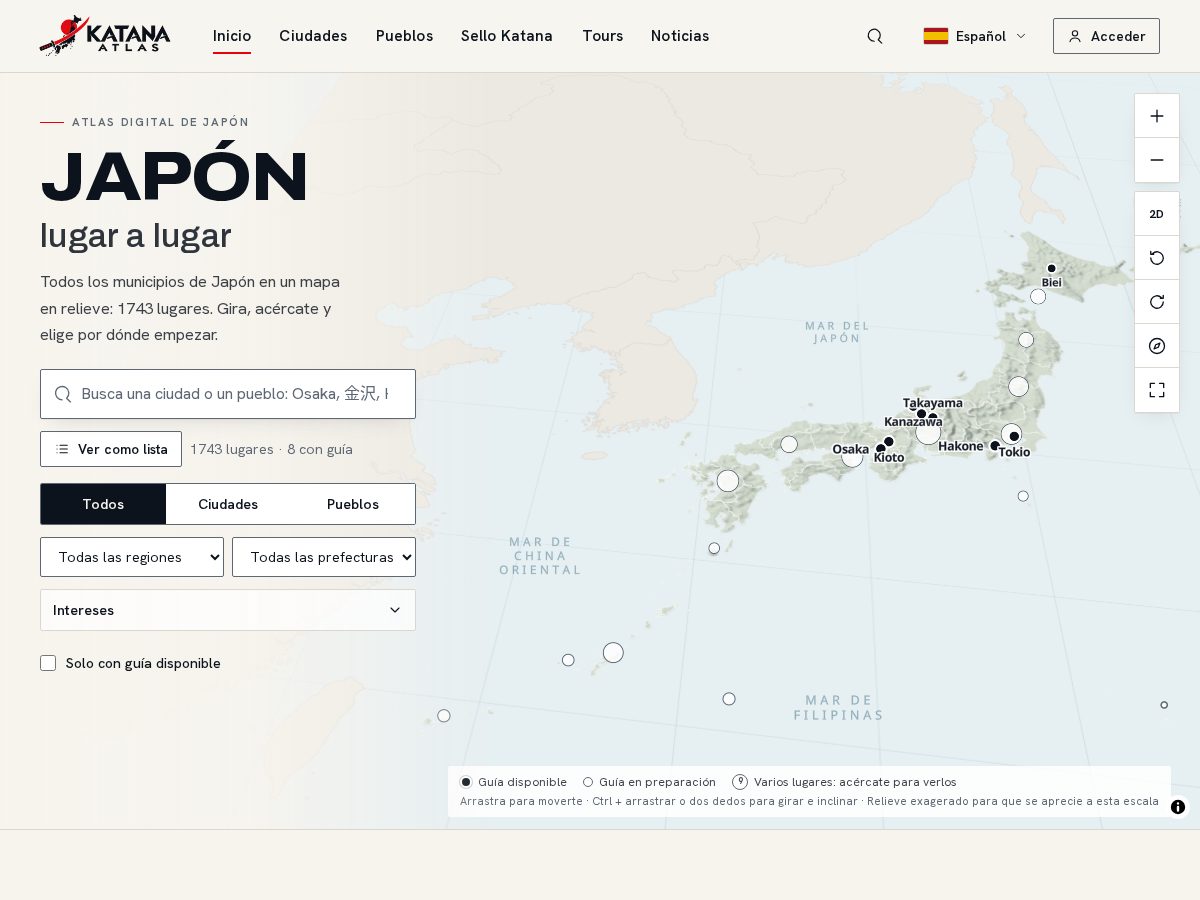Open the Pueblos menu in the header
This screenshot has height=900, width=1200.
(404, 36)
